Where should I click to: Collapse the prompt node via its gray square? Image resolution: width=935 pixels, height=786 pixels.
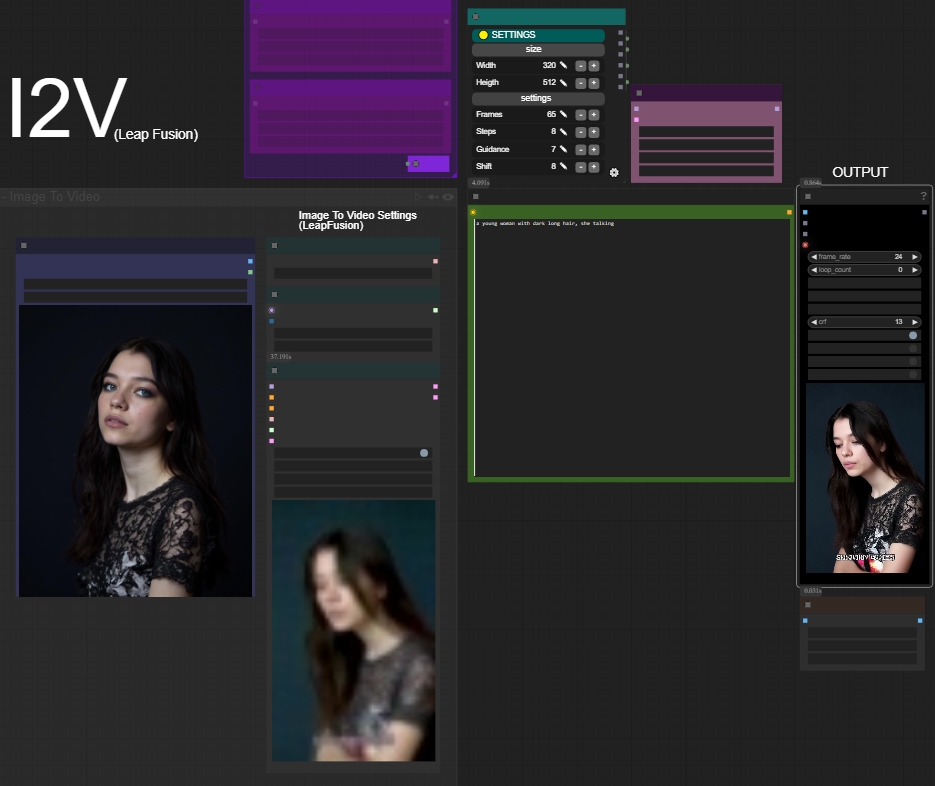tap(475, 196)
